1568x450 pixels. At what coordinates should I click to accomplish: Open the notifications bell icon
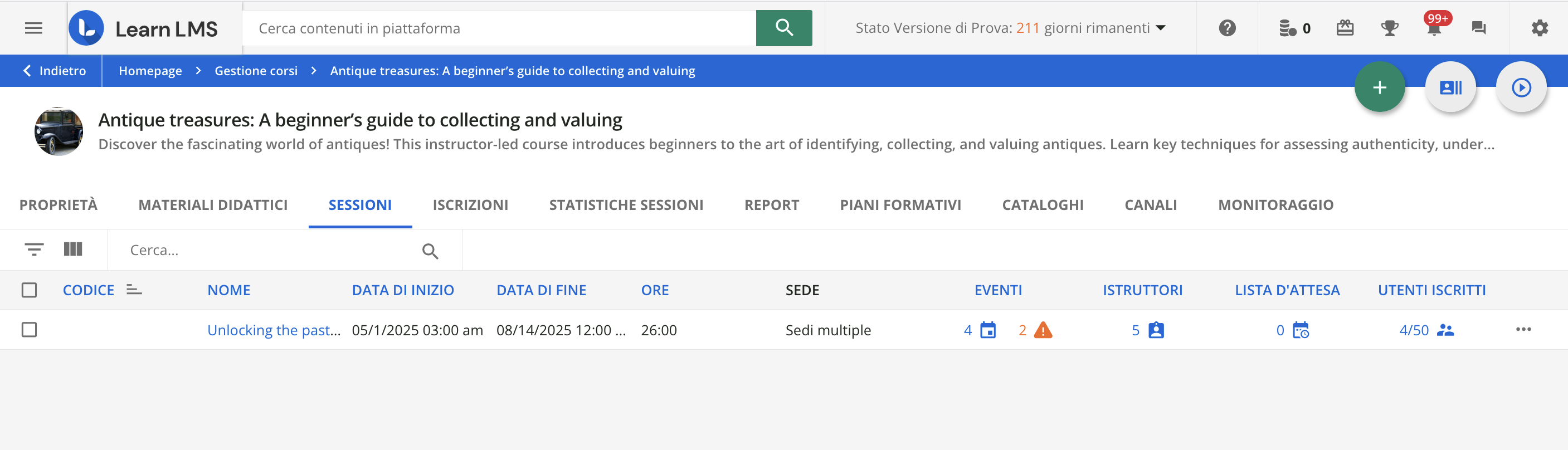pyautogui.click(x=1434, y=28)
